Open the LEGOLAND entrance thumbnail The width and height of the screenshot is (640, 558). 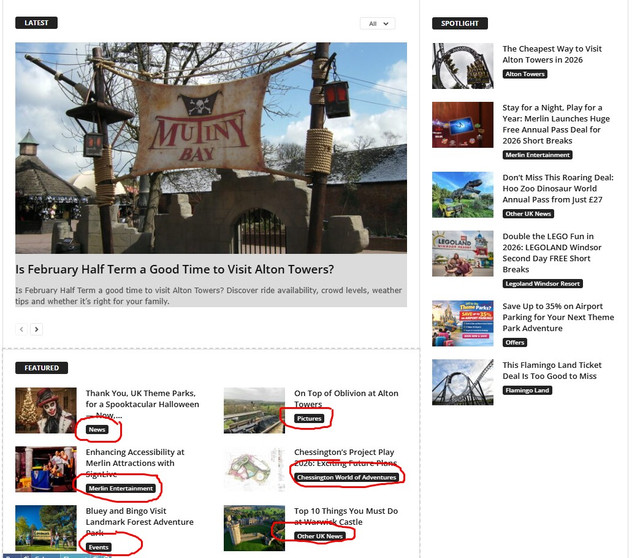(463, 253)
